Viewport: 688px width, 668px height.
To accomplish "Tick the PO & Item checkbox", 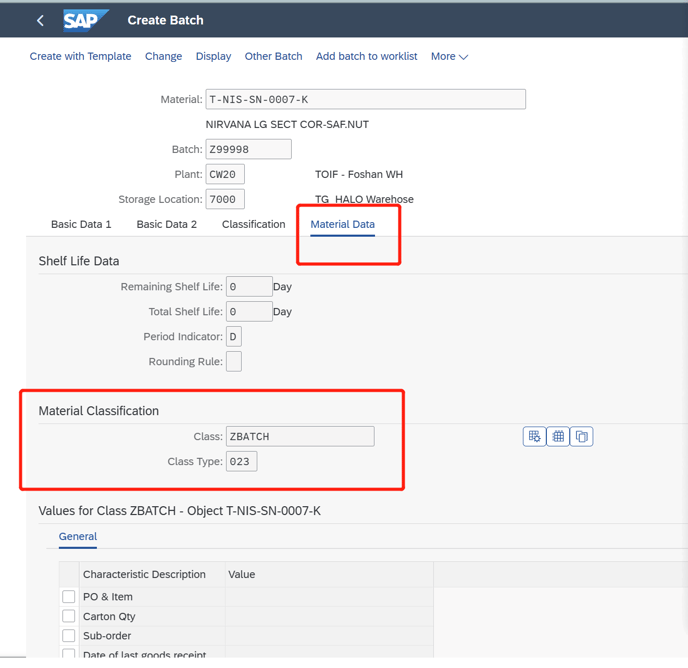I will tap(69, 596).
